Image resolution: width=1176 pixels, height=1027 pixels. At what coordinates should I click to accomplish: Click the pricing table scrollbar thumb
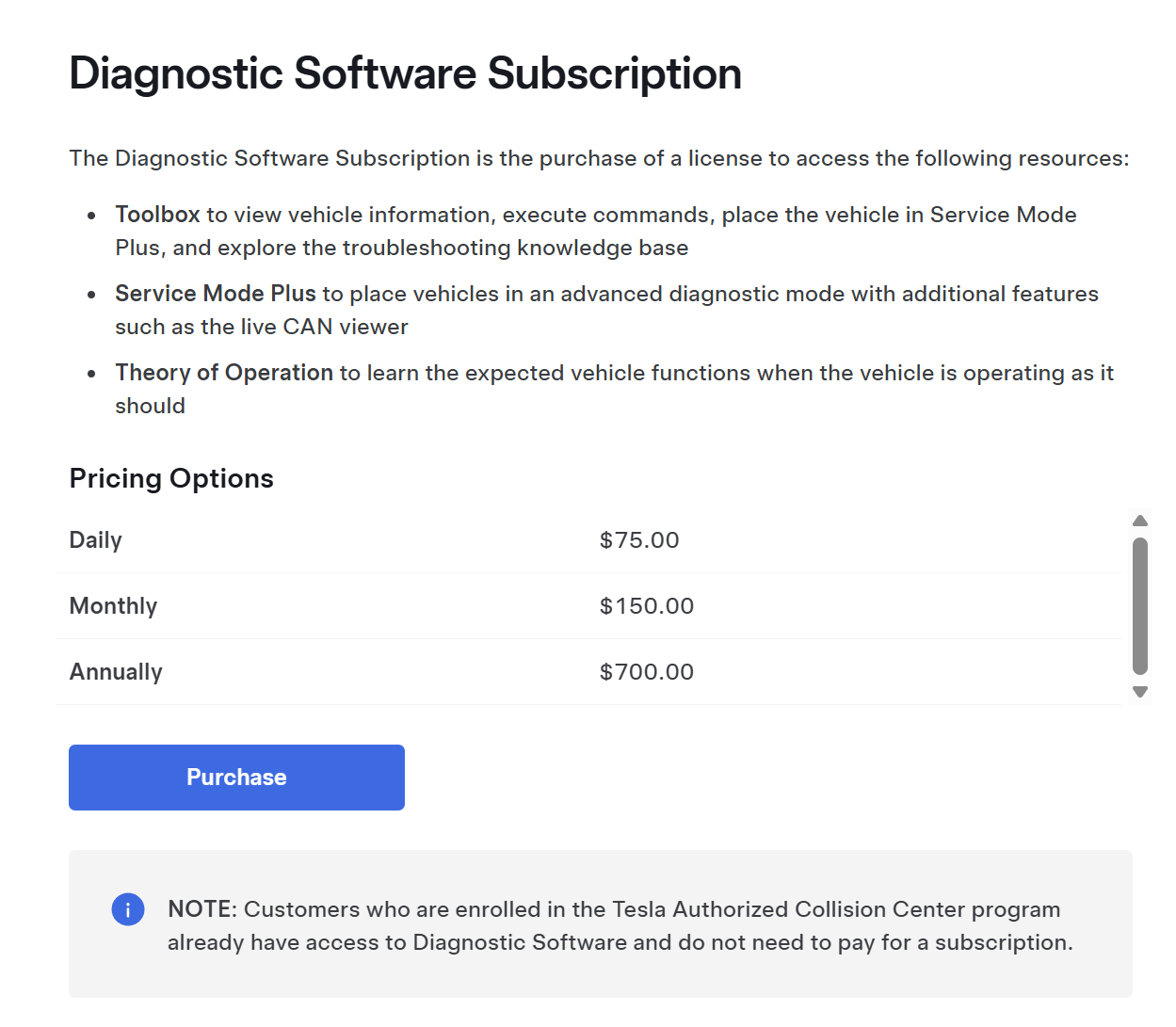(1140, 605)
